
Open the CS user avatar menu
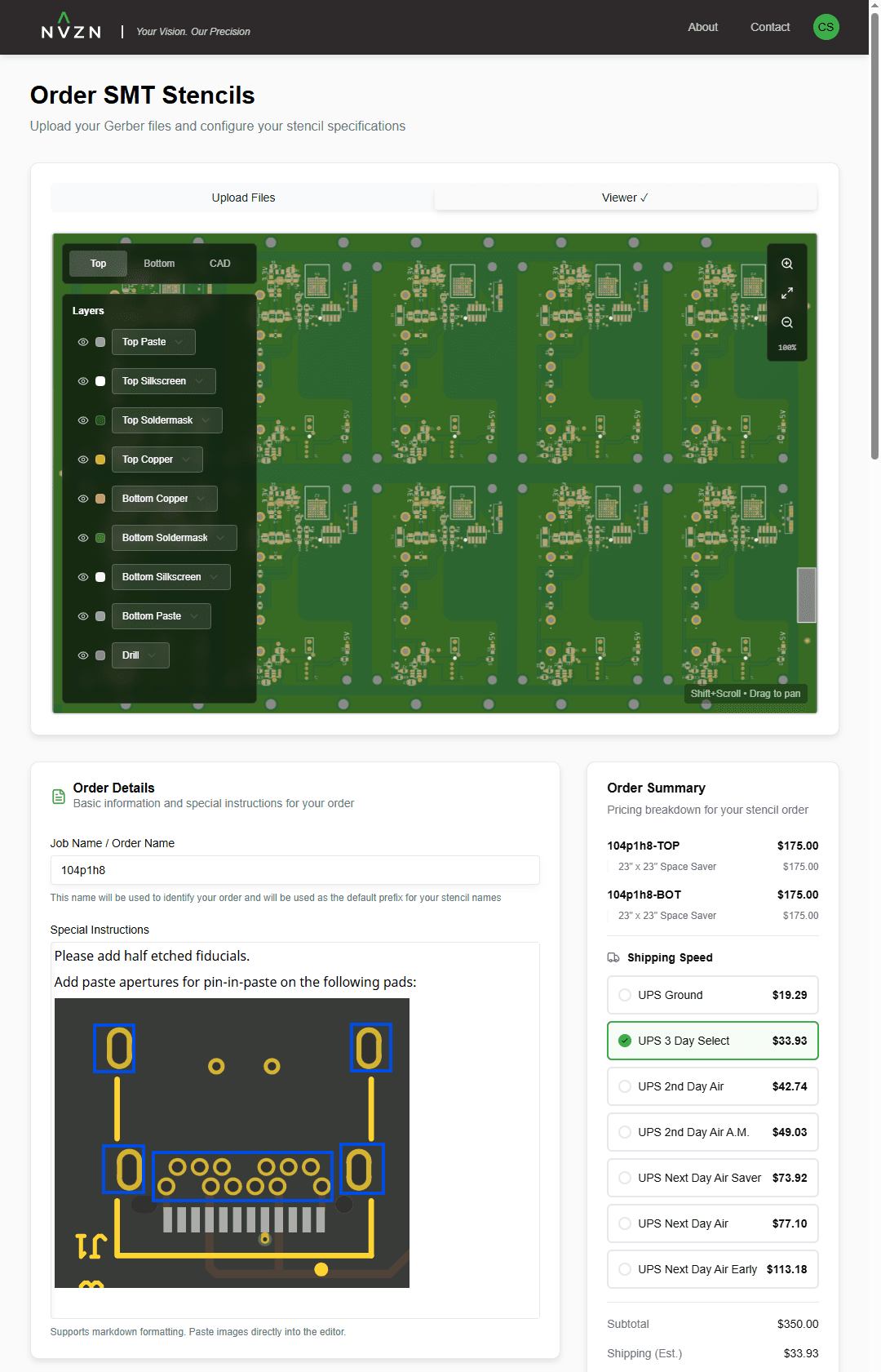(826, 27)
